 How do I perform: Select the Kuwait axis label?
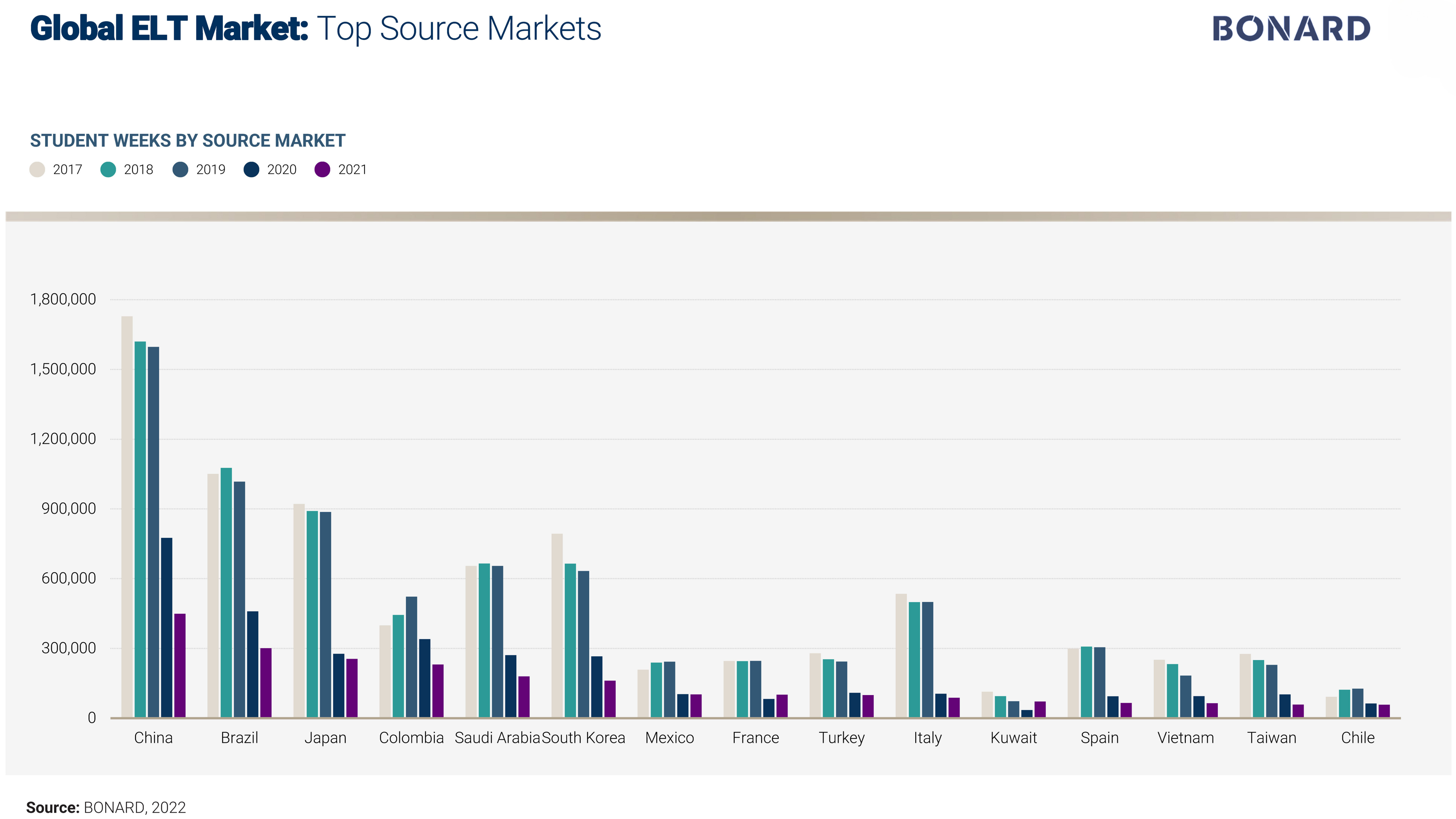click(x=1014, y=737)
